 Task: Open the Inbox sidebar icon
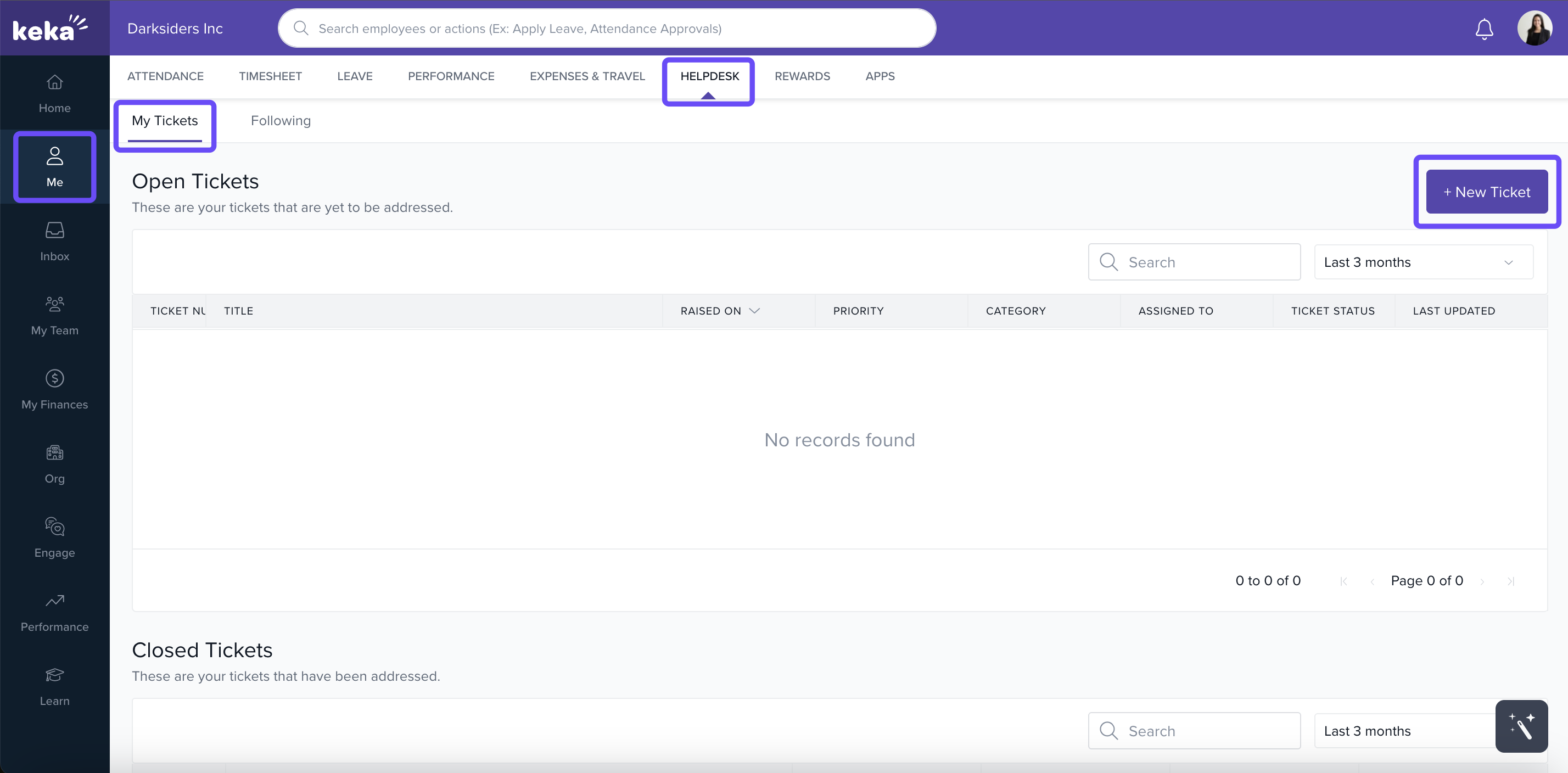click(x=55, y=231)
